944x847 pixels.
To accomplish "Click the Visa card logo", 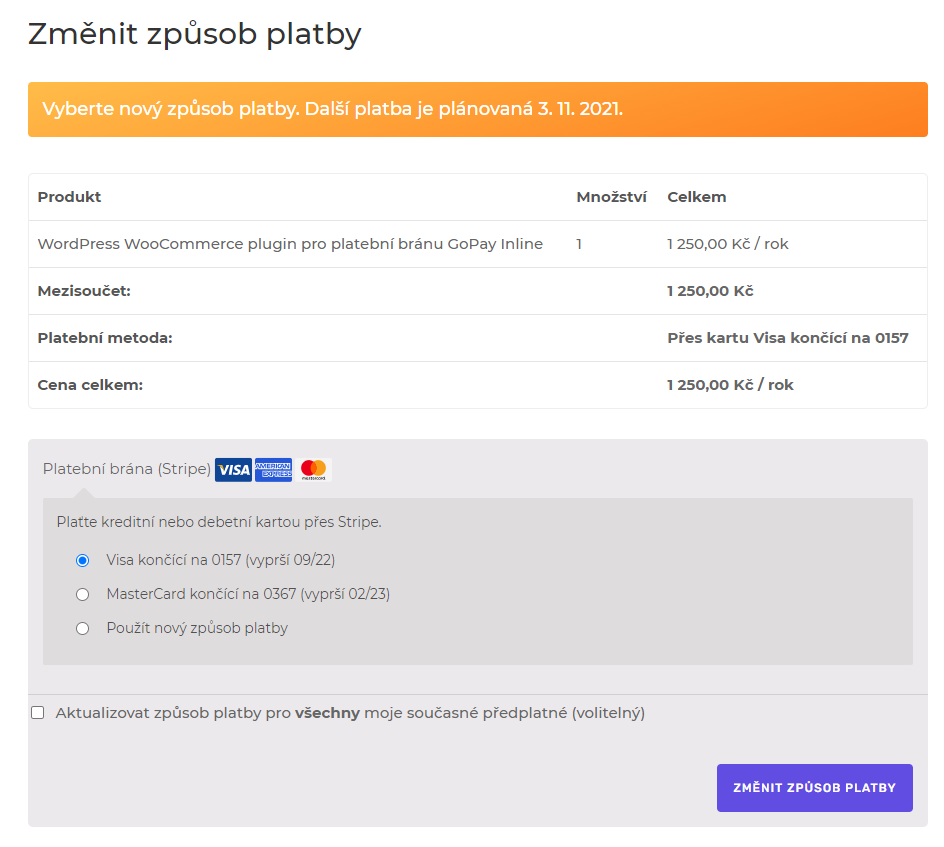I will click(x=234, y=470).
